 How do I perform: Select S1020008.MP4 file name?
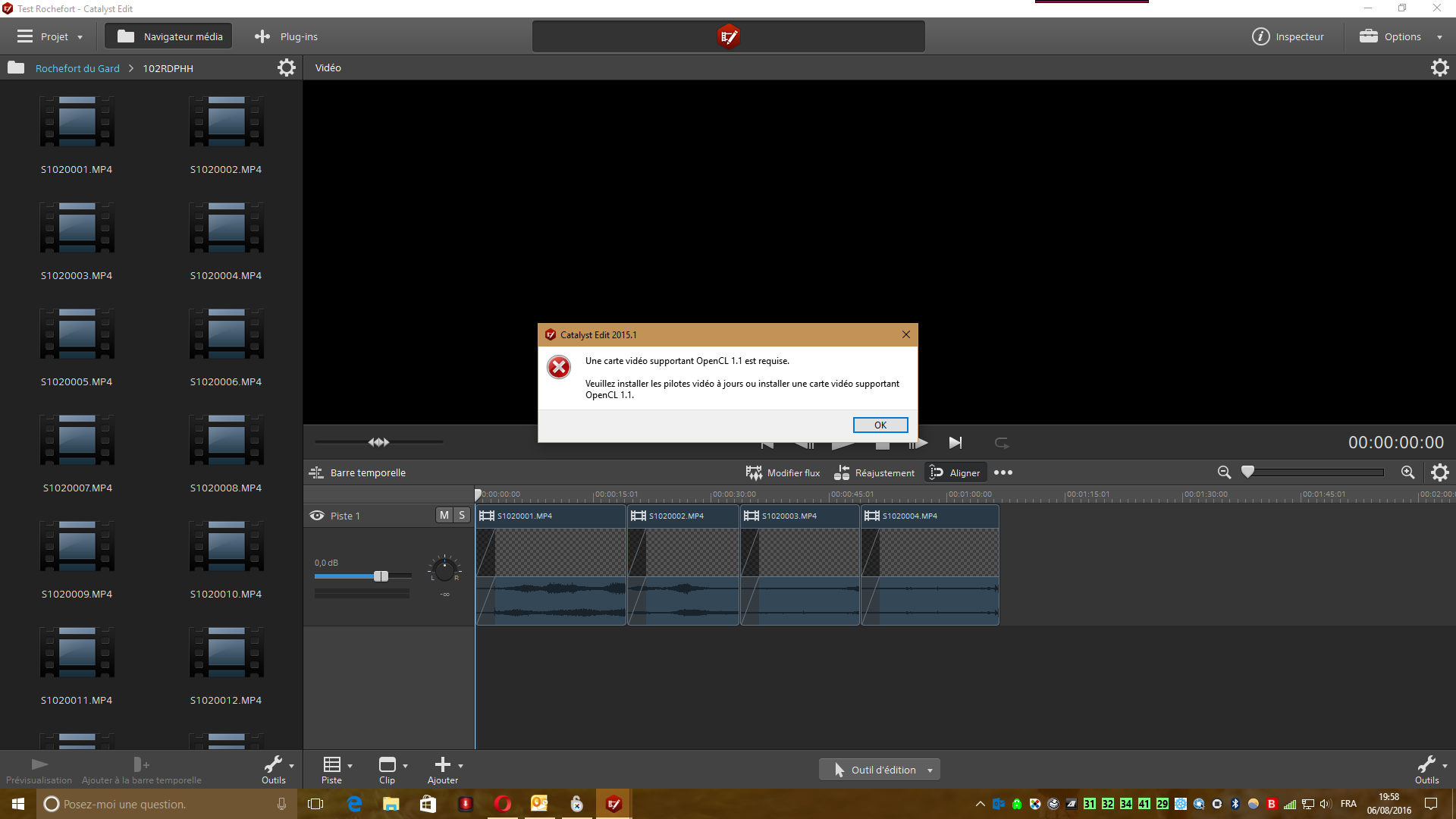(x=226, y=488)
